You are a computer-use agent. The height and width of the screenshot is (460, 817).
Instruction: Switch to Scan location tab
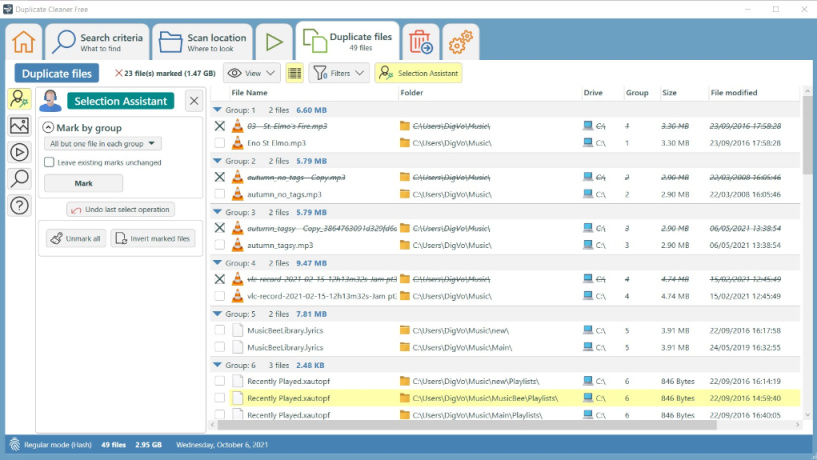(203, 42)
